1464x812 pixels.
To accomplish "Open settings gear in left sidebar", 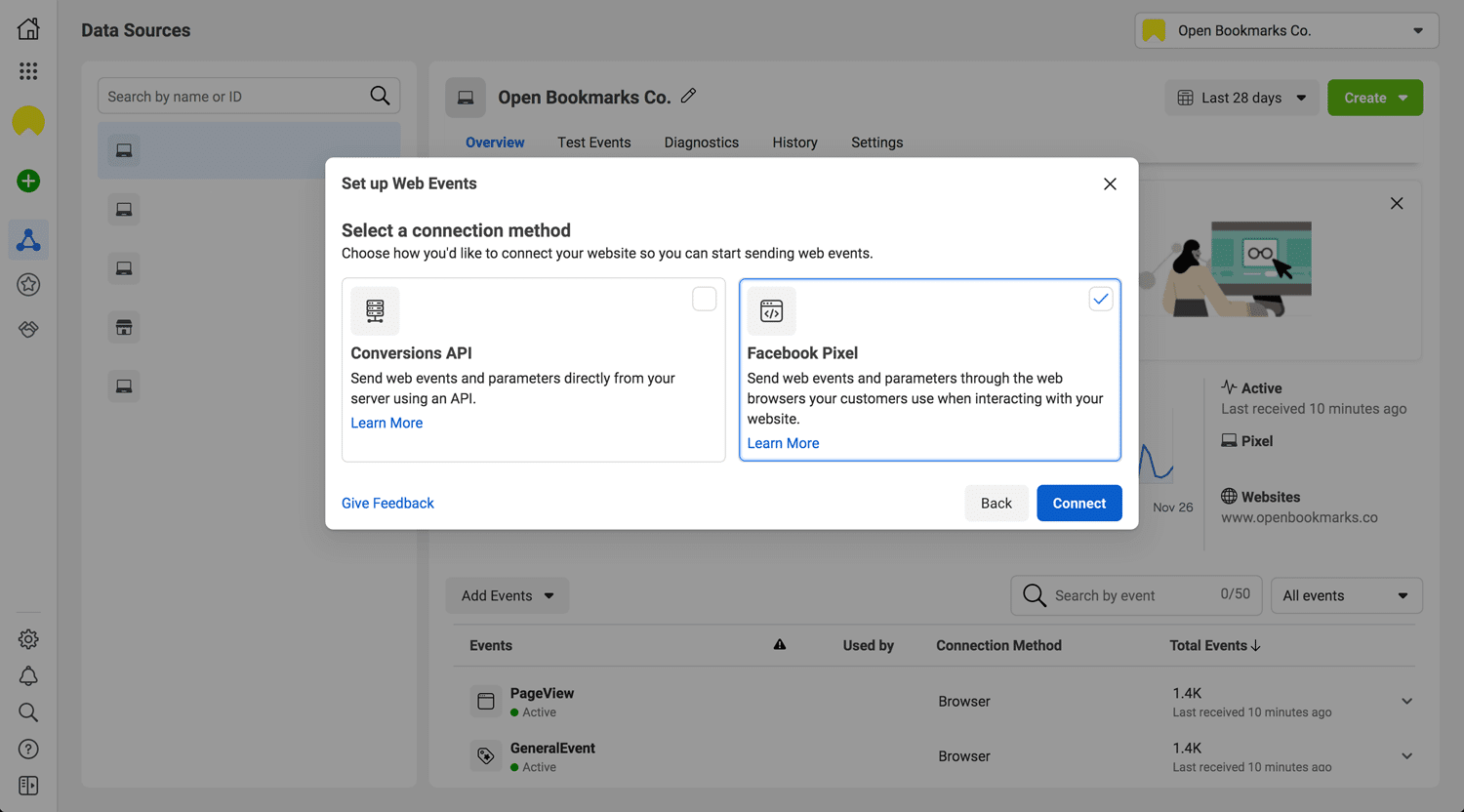I will click(28, 639).
